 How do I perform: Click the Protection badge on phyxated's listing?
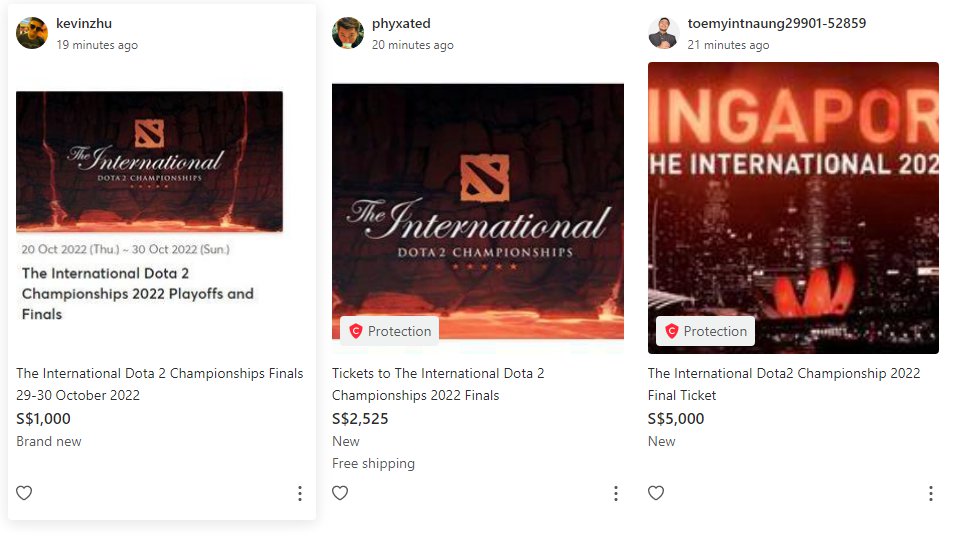click(390, 331)
